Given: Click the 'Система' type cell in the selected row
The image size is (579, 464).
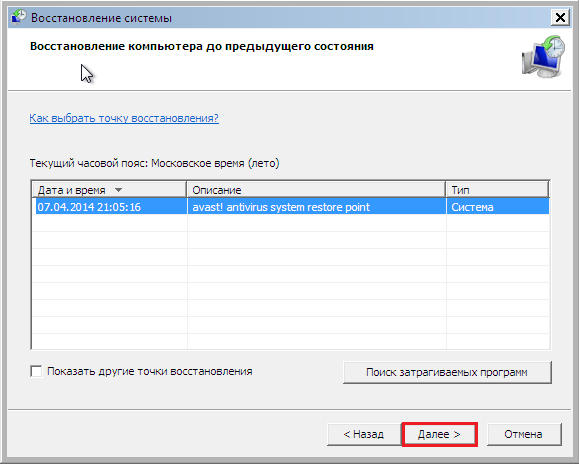Looking at the screenshot, I should (x=472, y=207).
